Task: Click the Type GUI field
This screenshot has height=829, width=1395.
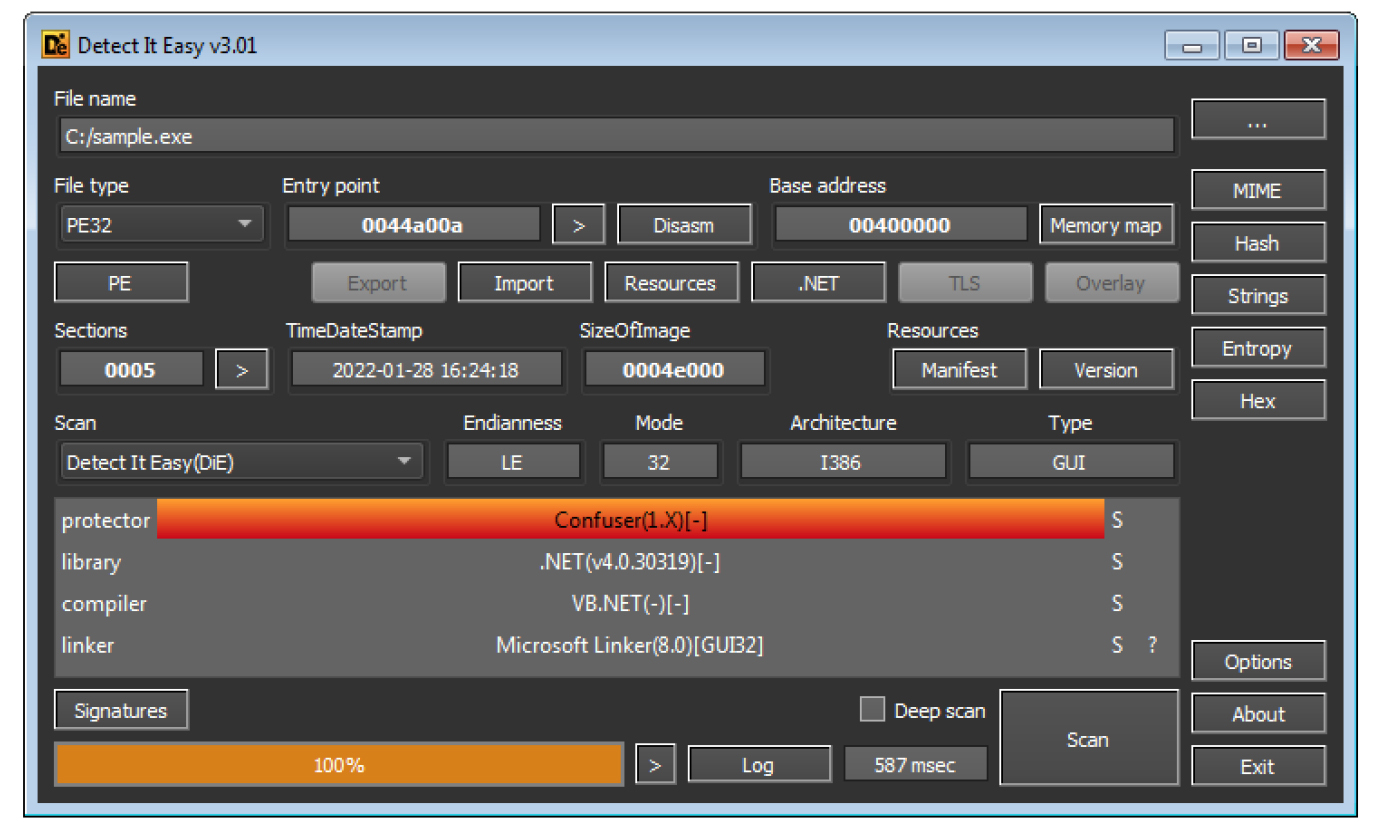Action: [x=1071, y=462]
